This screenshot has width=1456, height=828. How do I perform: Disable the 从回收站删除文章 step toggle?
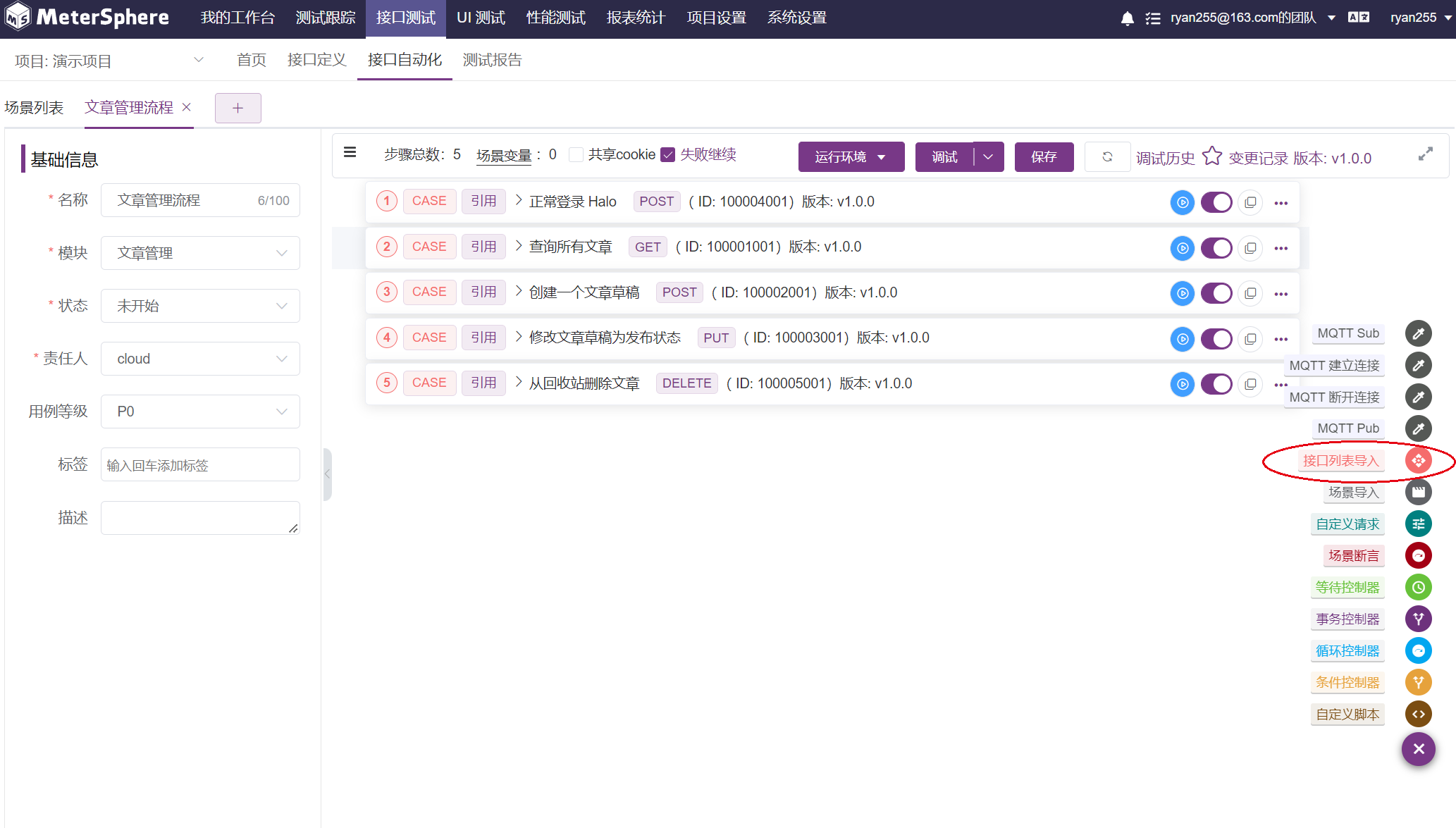(x=1216, y=384)
